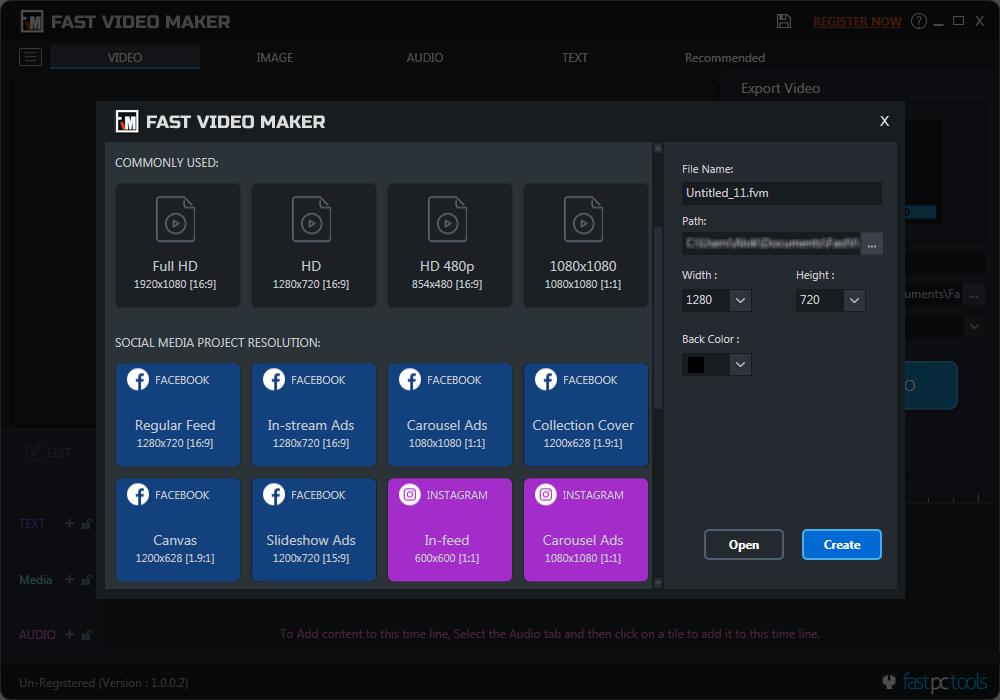Lock the Media track
1000x700 pixels.
click(87, 580)
